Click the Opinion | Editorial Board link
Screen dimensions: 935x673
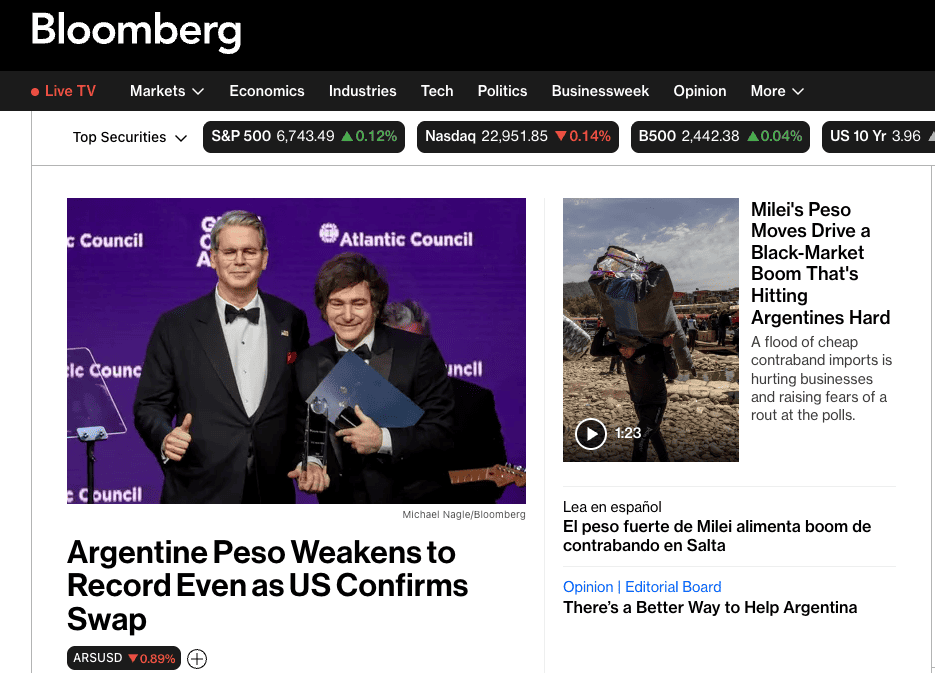pyautogui.click(x=642, y=587)
